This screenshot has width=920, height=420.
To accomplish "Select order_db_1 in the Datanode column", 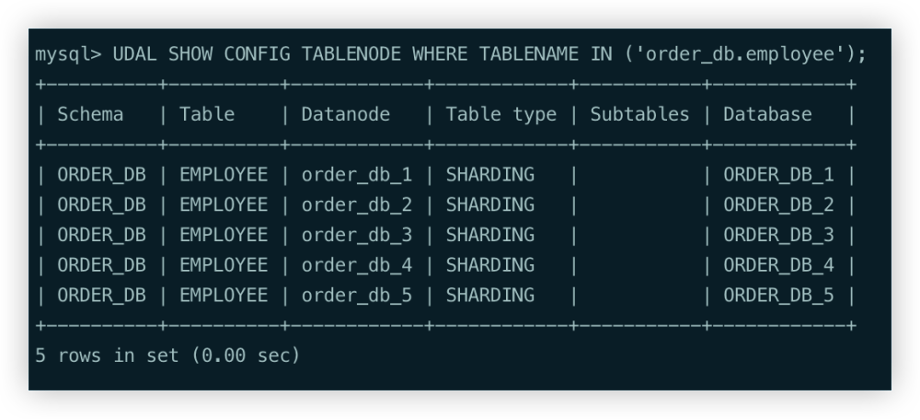I will pyautogui.click(x=357, y=175).
